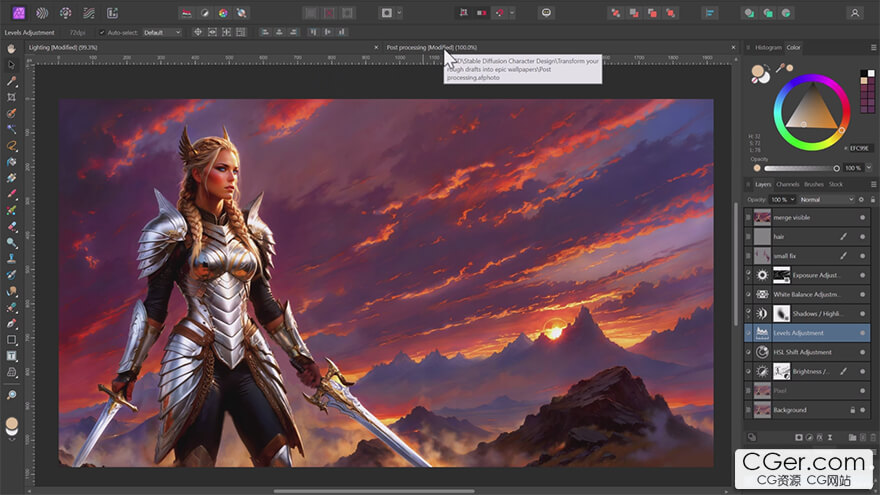The image size is (880, 495).
Task: Open the Color panel opacity percentage dropdown
Action: (x=869, y=168)
